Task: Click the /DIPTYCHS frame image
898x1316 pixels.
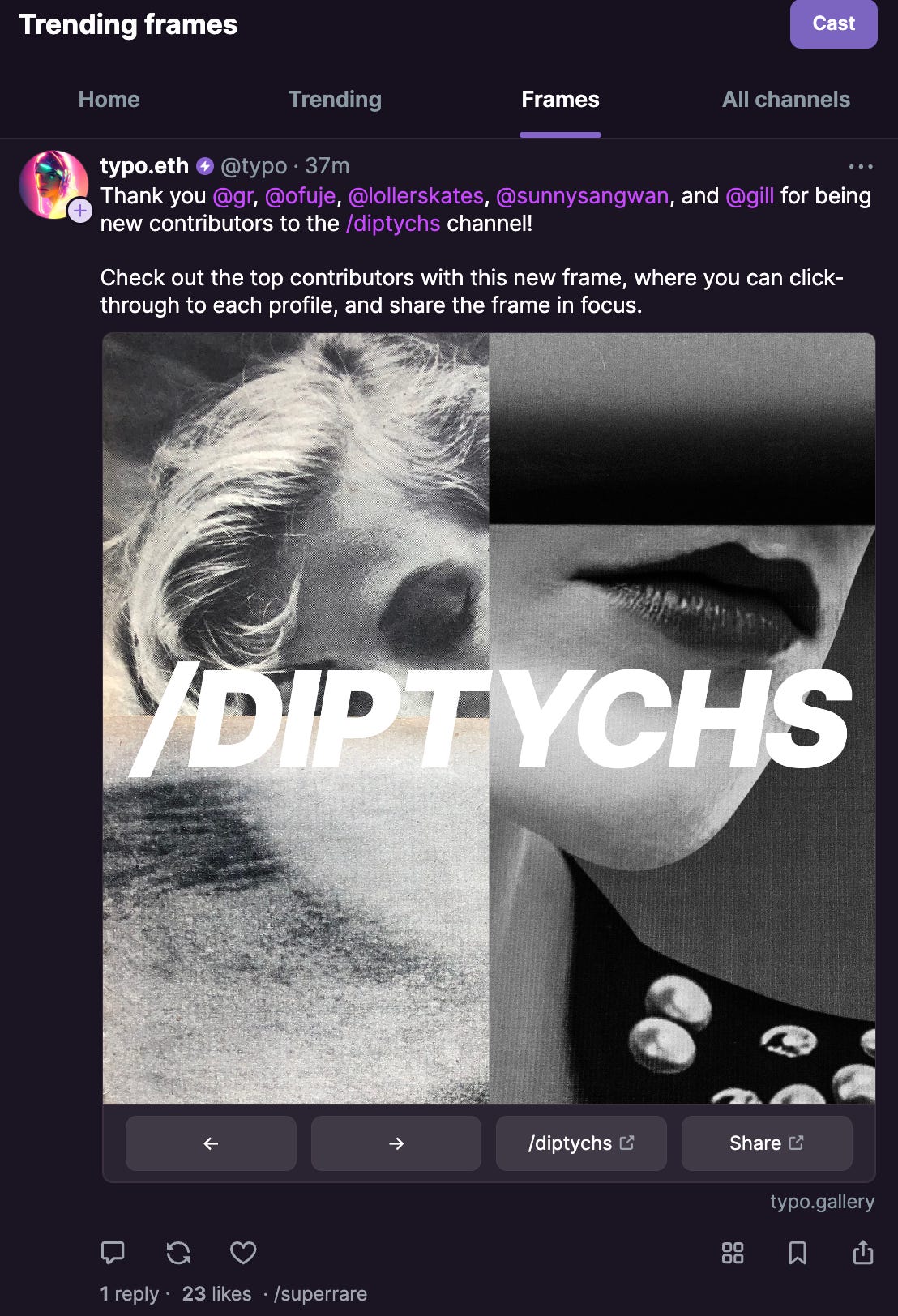Action: pyautogui.click(x=489, y=719)
